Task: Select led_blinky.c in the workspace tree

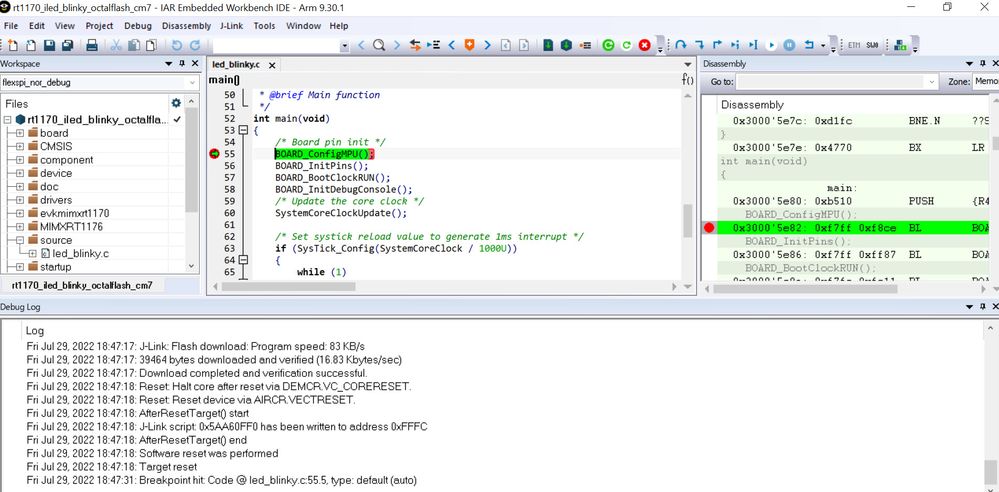Action: pyautogui.click(x=80, y=254)
